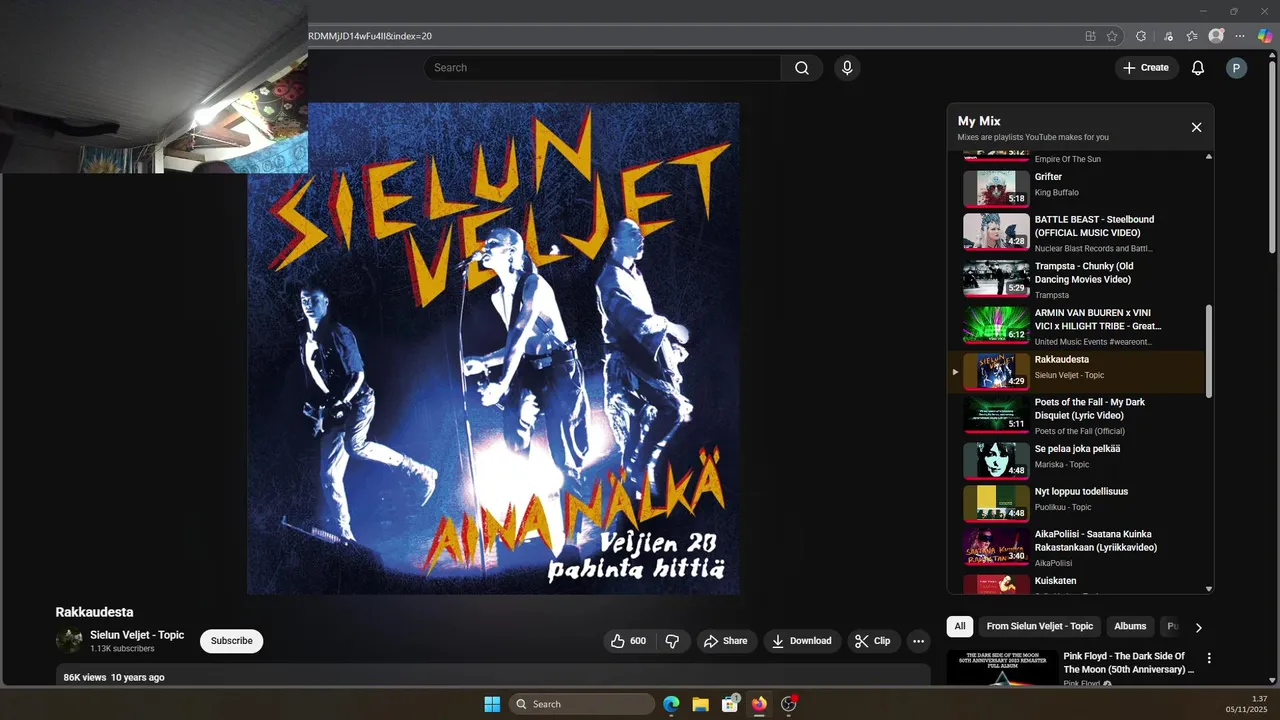Open Sielun Veljet channel avatar
Screen dimensions: 1280x720
click(69, 641)
